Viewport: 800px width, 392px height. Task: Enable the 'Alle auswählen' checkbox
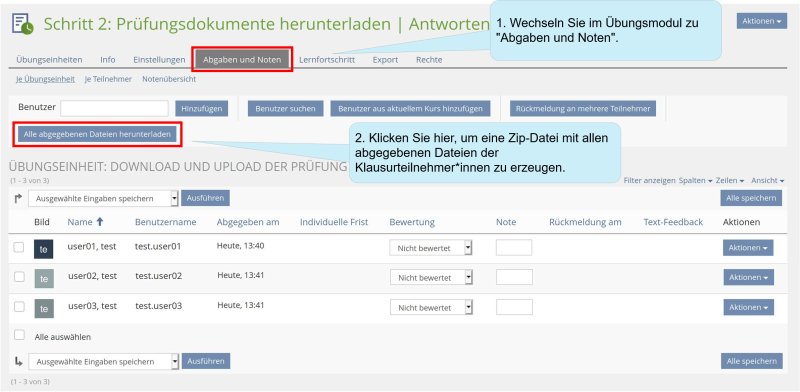(x=19, y=335)
